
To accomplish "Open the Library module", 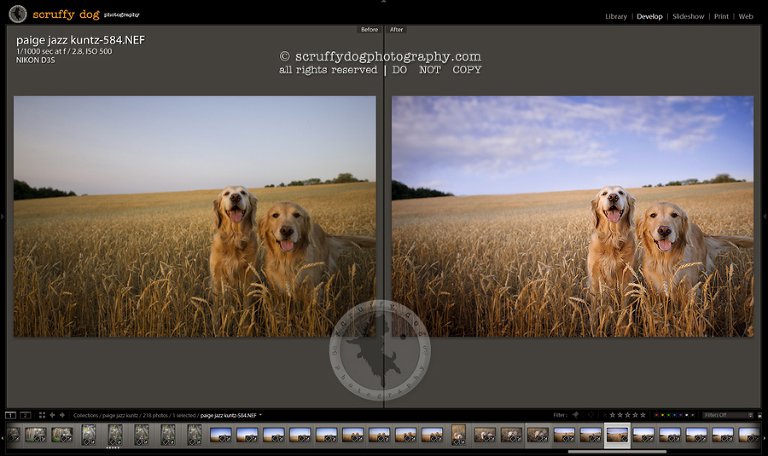I will click(616, 17).
